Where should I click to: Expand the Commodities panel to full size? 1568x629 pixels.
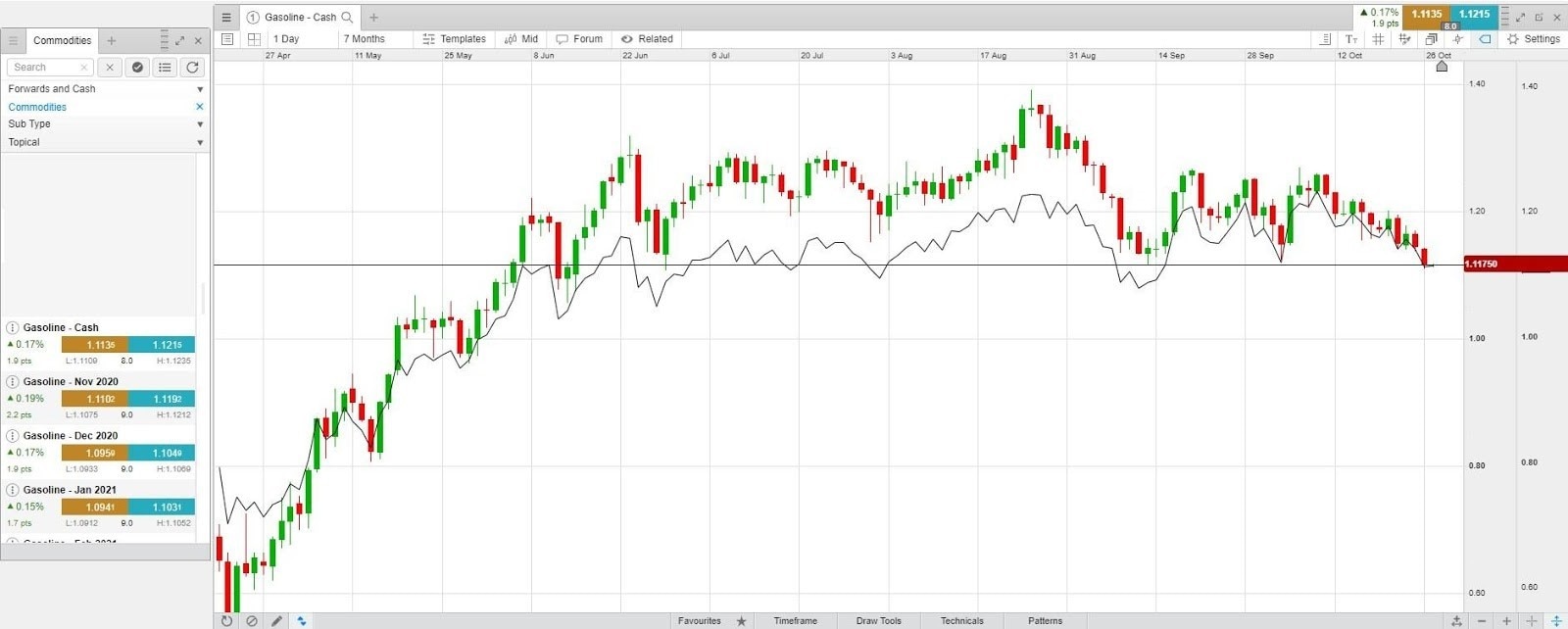[179, 40]
